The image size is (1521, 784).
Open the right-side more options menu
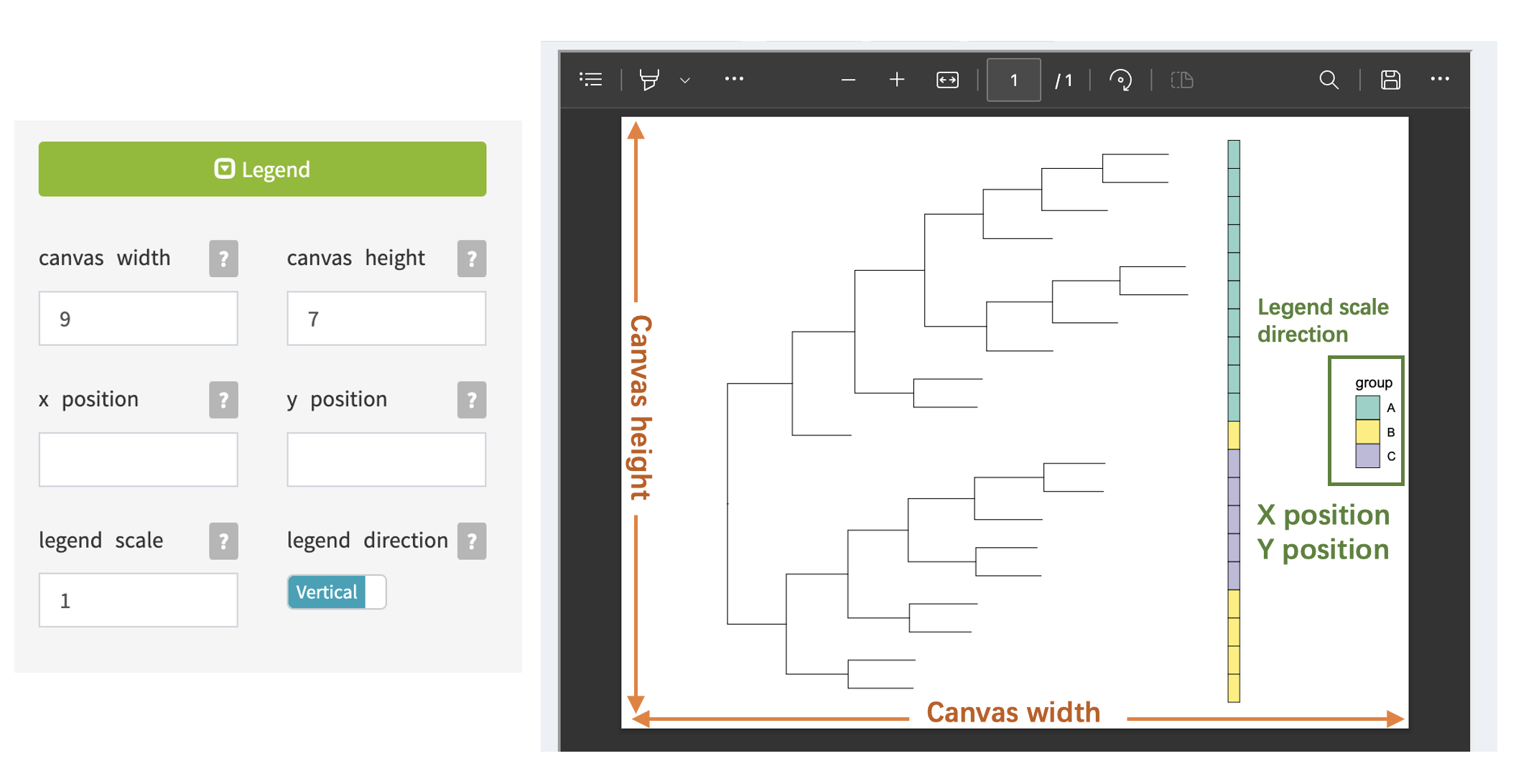tap(1440, 79)
